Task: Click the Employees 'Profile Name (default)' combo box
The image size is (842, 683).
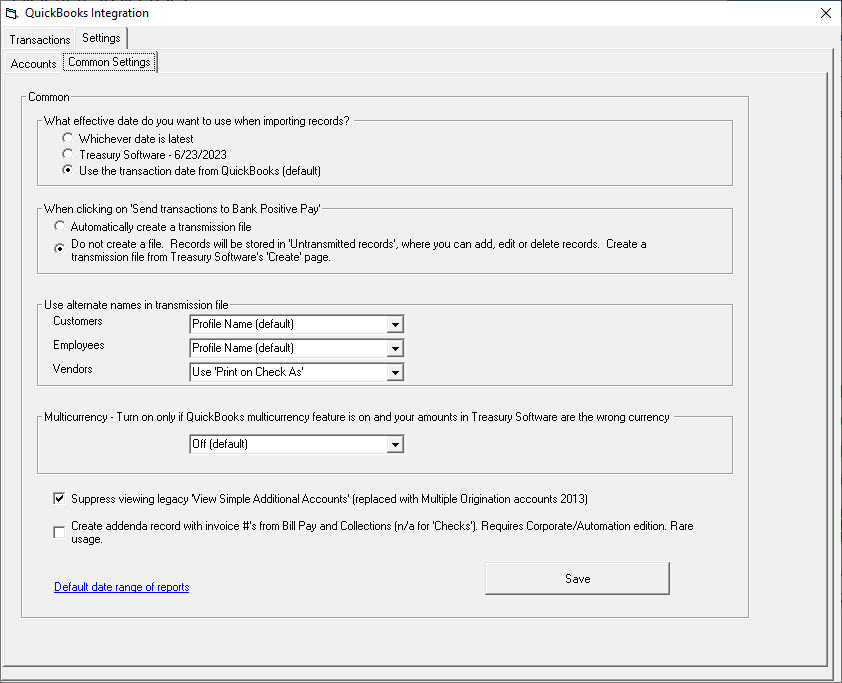Action: coord(296,348)
